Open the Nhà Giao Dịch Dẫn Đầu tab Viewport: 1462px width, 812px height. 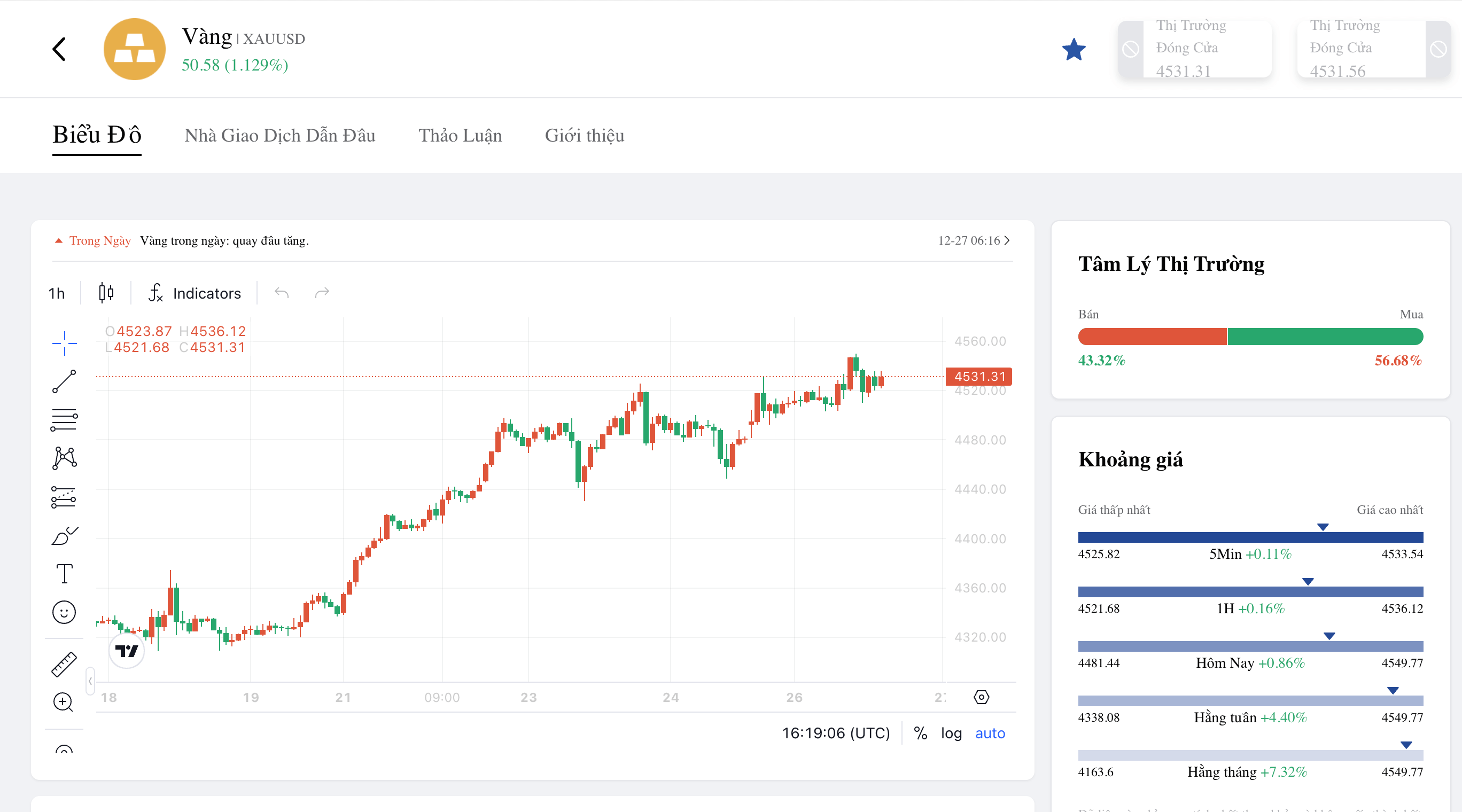click(x=279, y=136)
